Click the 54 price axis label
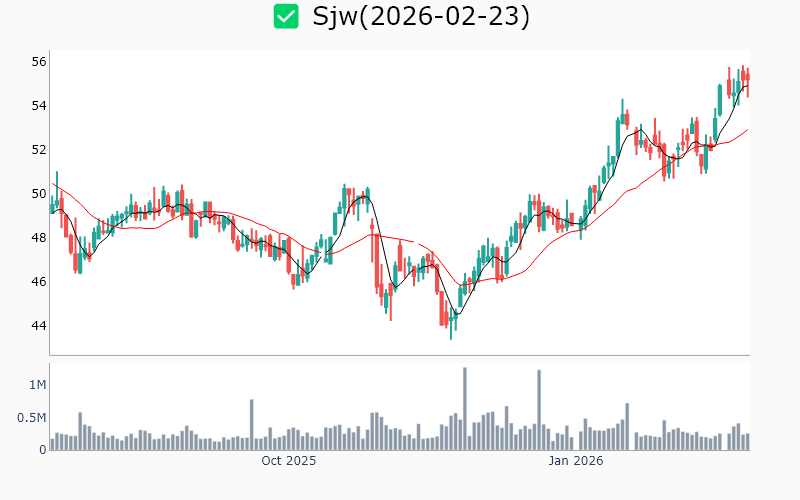Viewport: 800px width, 500px height. [x=38, y=105]
